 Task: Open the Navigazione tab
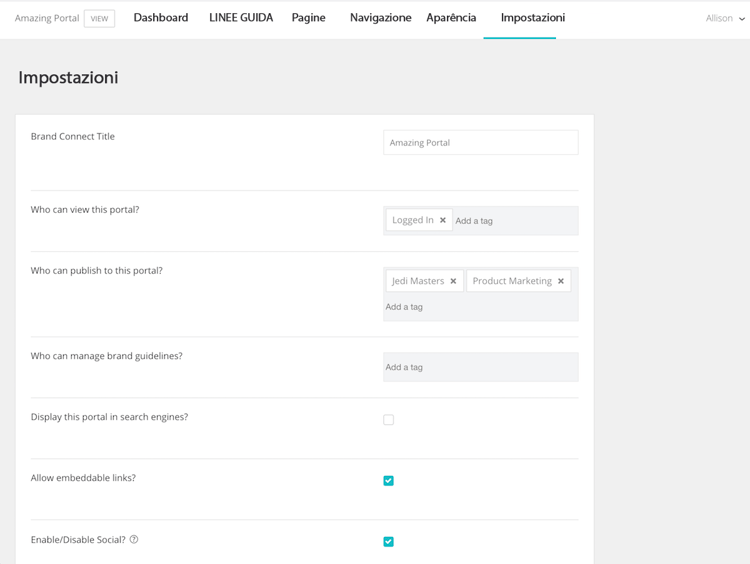click(380, 18)
